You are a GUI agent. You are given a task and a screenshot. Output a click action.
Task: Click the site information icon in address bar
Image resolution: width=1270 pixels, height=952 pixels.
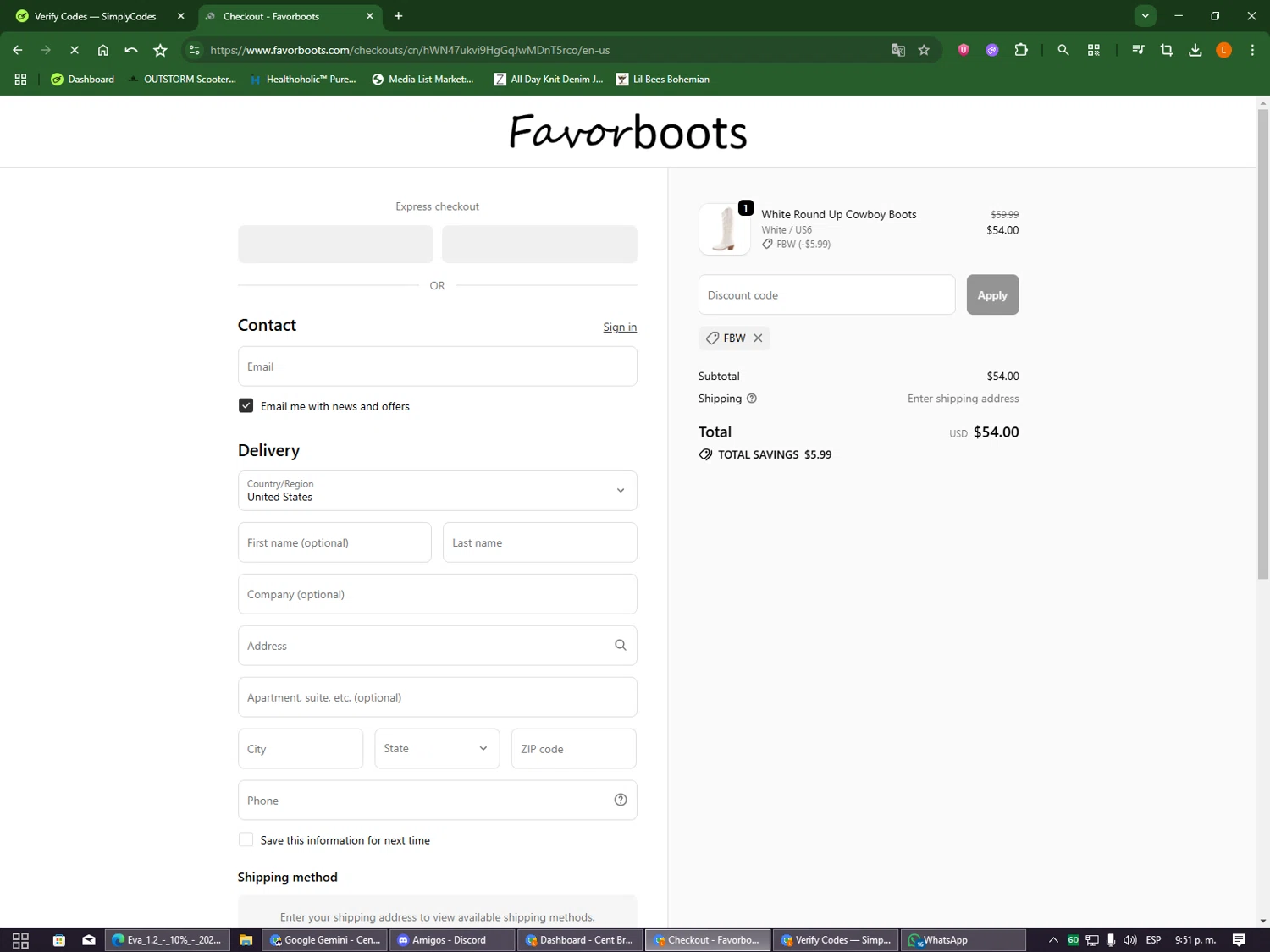coord(195,50)
